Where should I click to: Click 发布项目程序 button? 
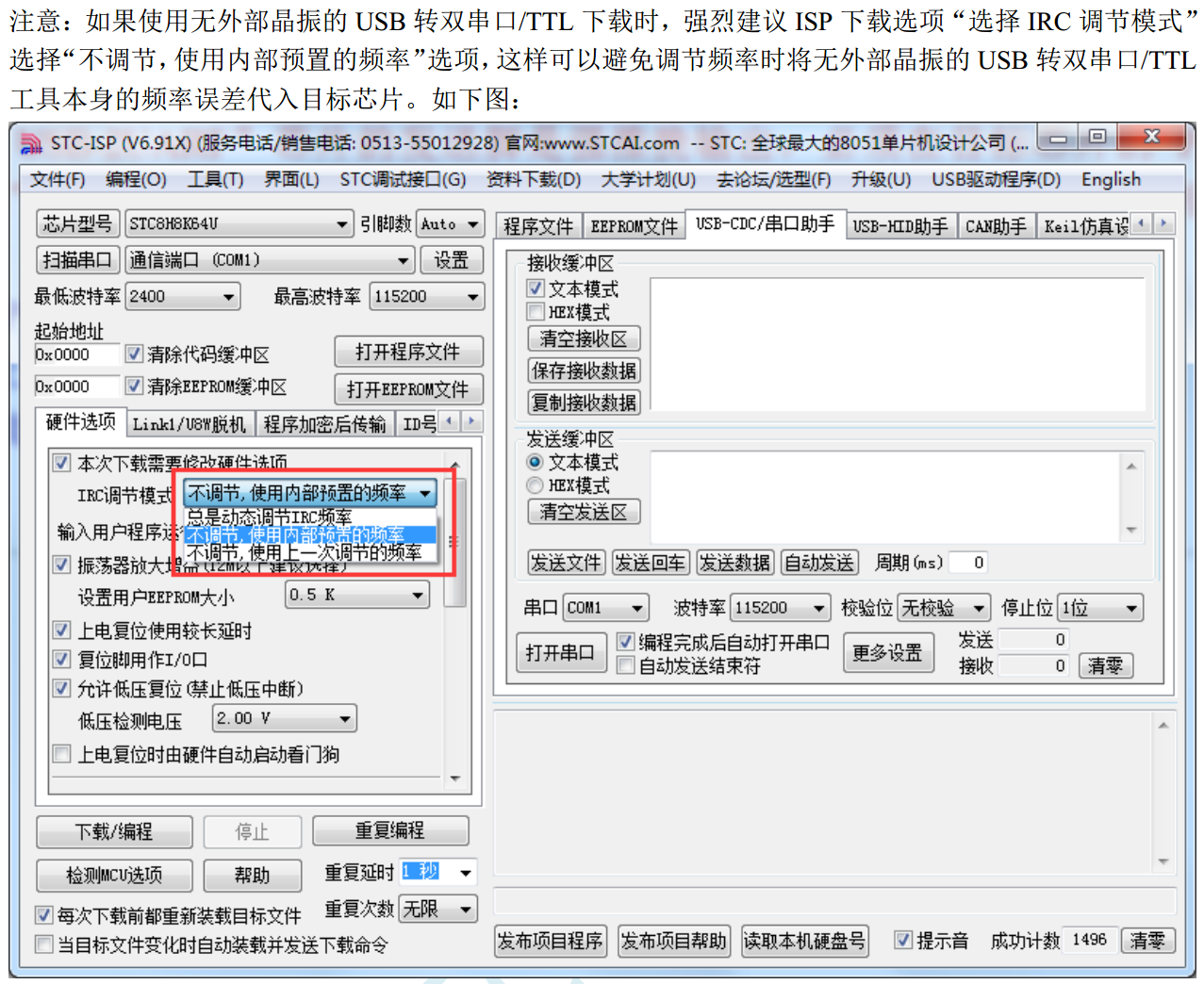point(550,941)
